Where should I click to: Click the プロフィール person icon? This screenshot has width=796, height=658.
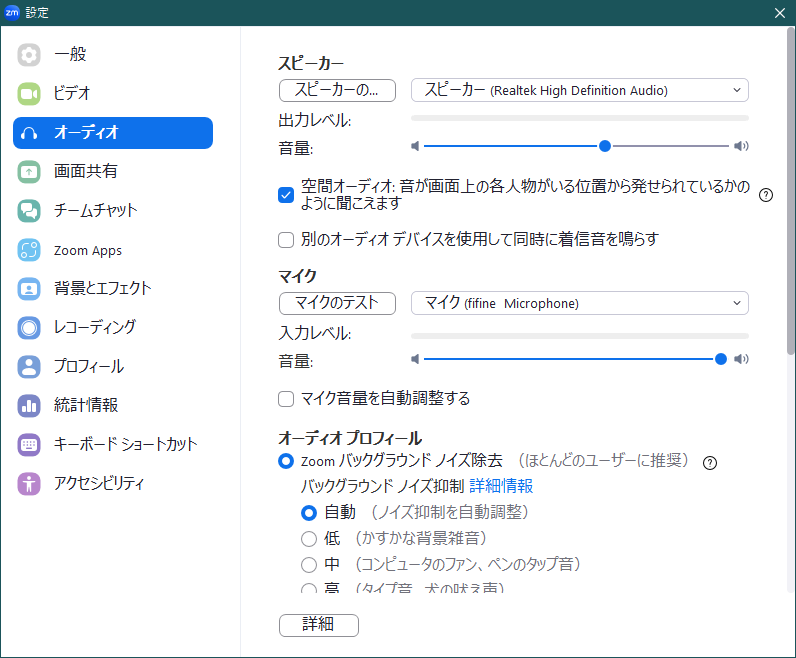(x=29, y=367)
